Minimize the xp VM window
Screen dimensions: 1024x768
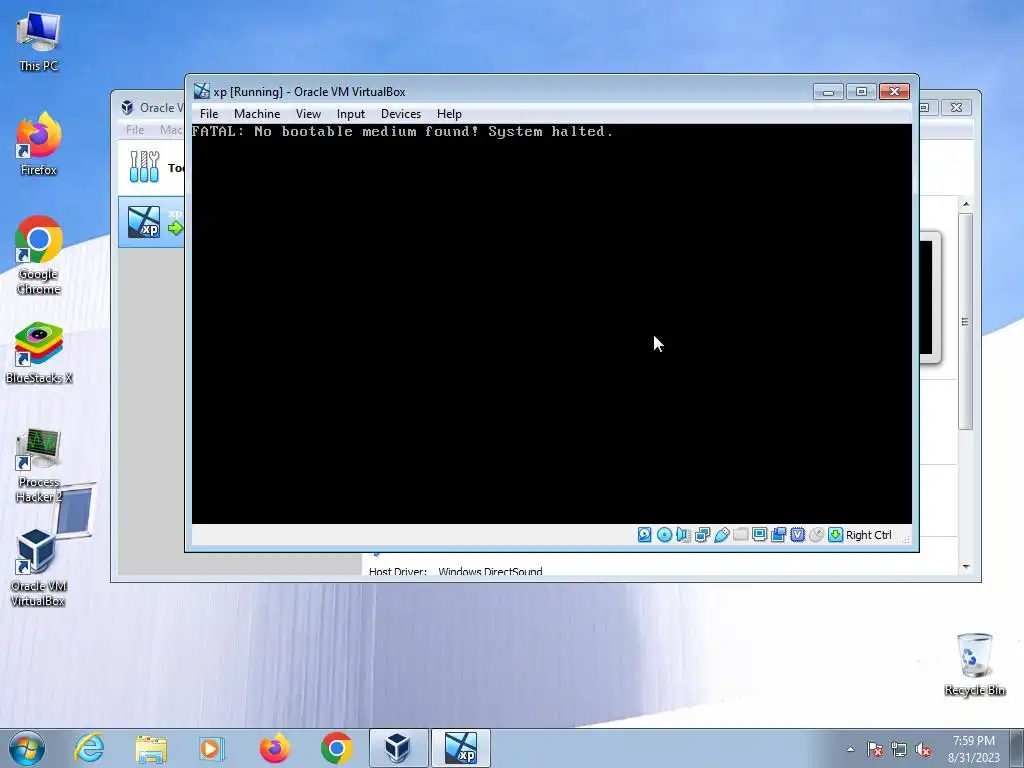click(x=828, y=91)
